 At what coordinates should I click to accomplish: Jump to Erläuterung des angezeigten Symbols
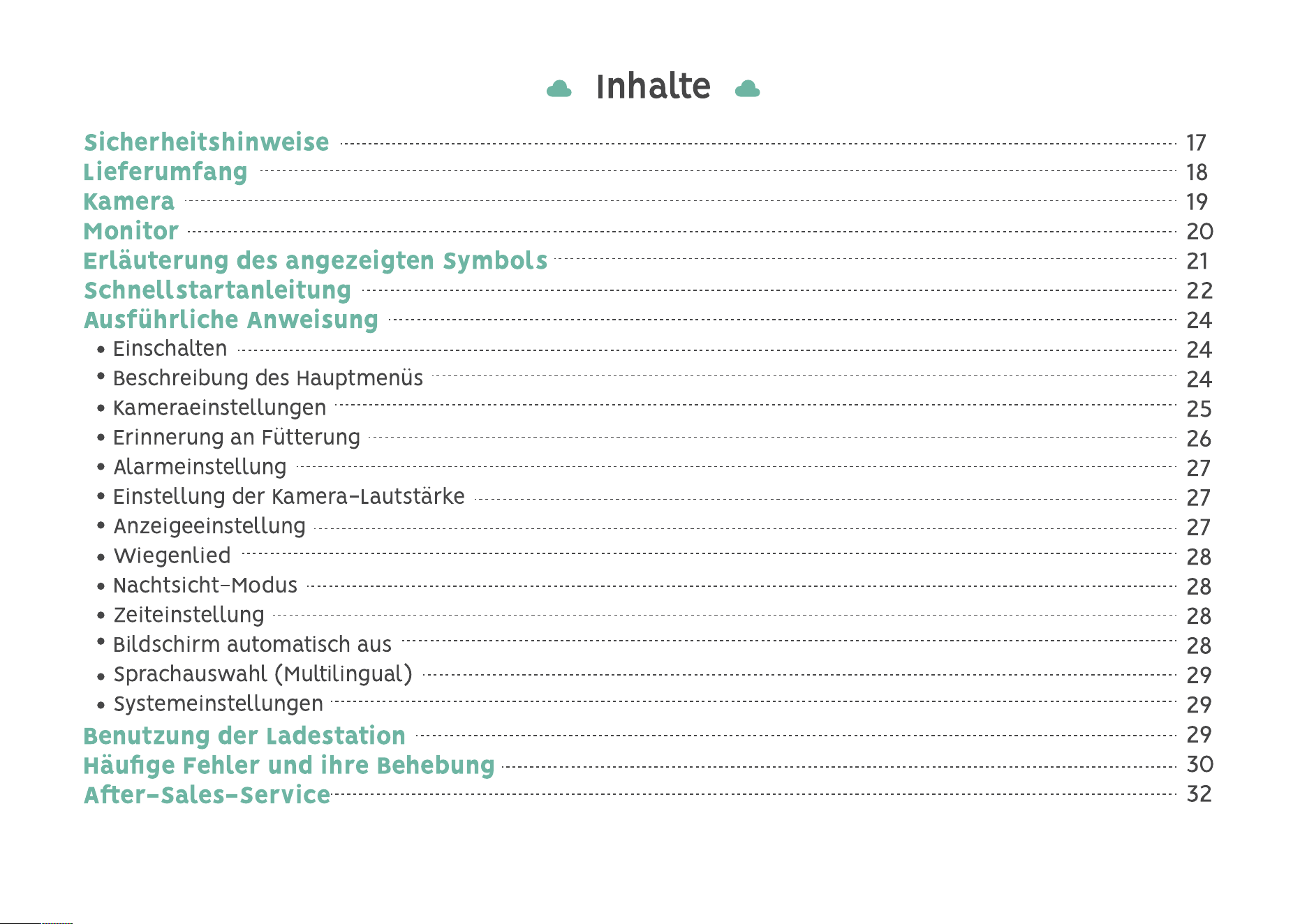[x=316, y=261]
